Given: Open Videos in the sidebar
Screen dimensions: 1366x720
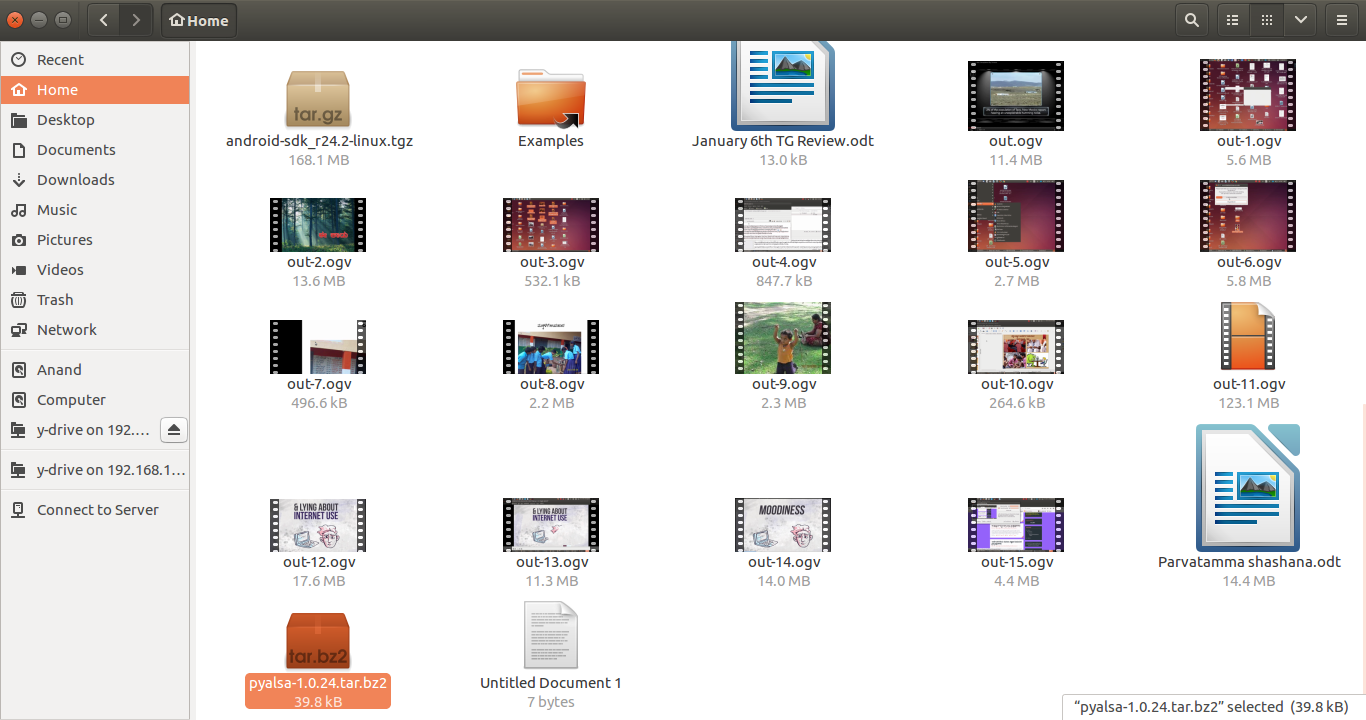Looking at the screenshot, I should (x=94, y=270).
